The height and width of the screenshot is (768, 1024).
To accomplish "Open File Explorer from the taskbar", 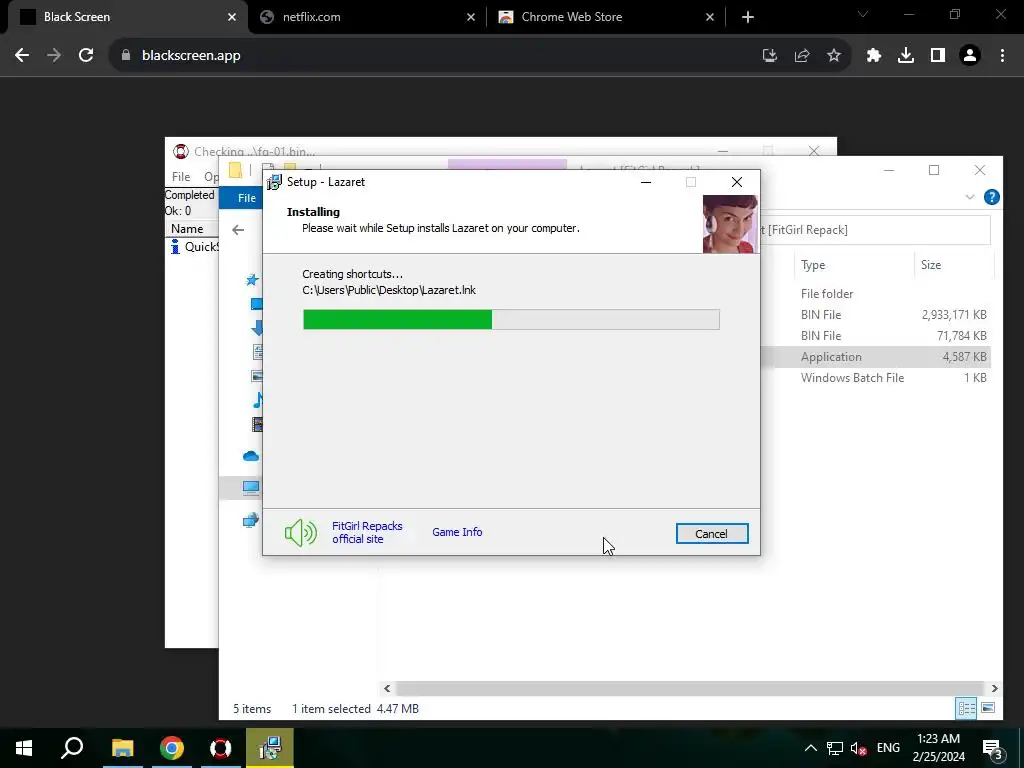I will click(122, 748).
